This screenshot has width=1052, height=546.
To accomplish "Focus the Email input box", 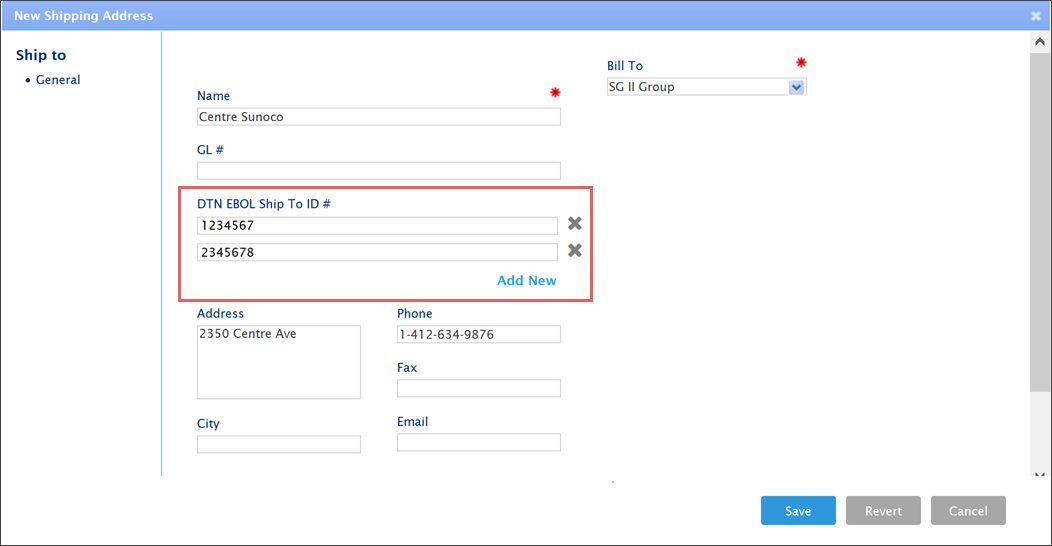I will [478, 442].
